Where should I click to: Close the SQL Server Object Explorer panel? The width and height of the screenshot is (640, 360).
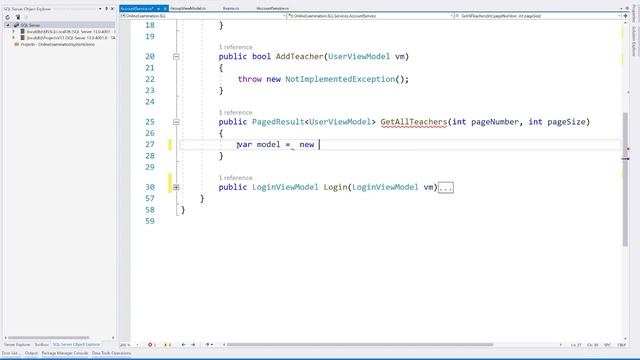[113, 9]
